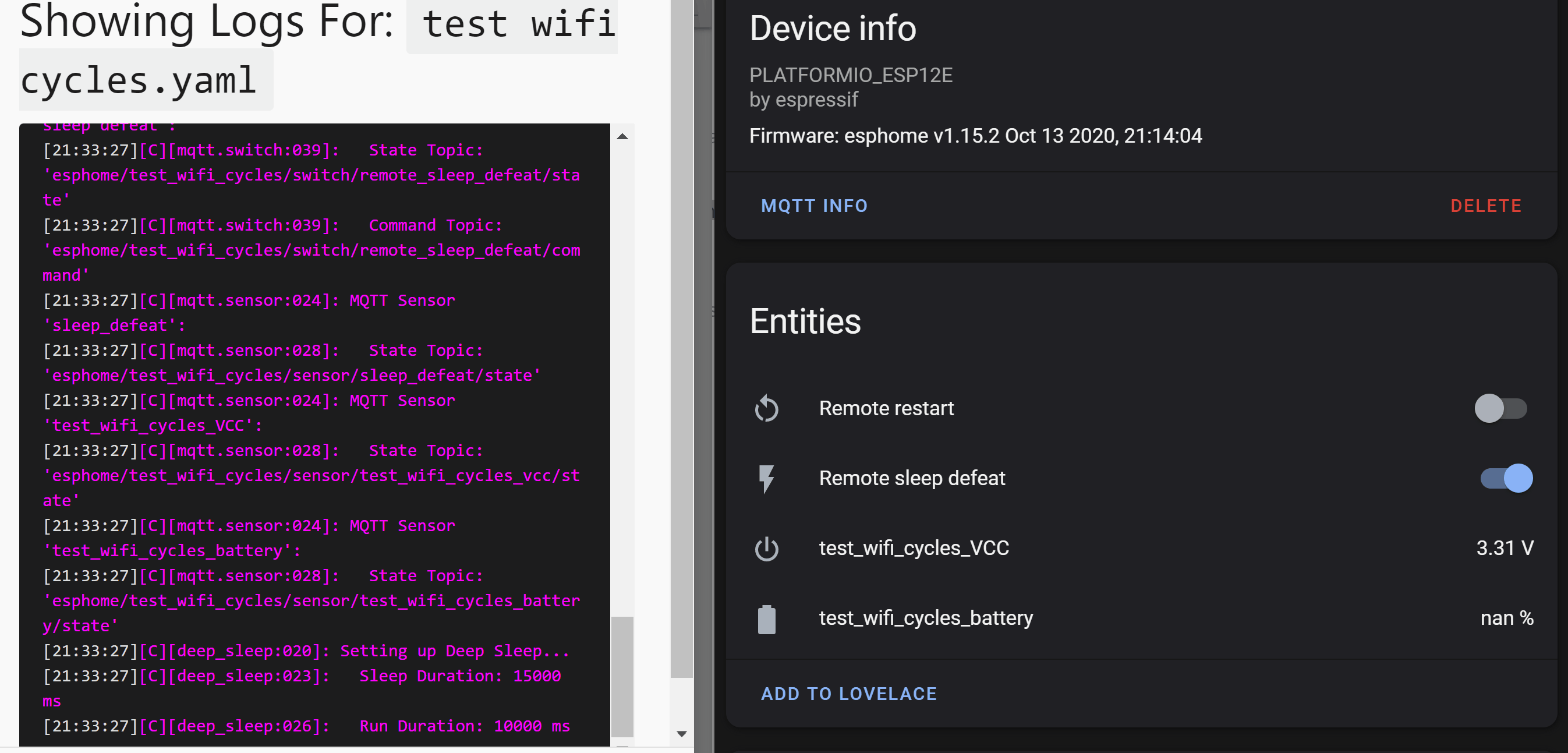The width and height of the screenshot is (1568, 753).
Task: Click 'Setting up Deep Sleep...' log line
Action: (x=306, y=651)
